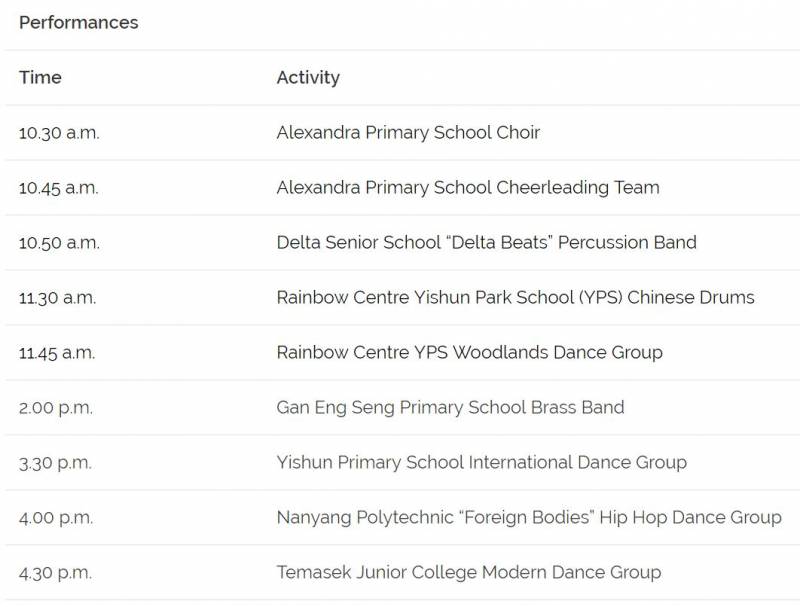
Task: Select Gan Eng Seng Brass Band entry
Action: 450,407
